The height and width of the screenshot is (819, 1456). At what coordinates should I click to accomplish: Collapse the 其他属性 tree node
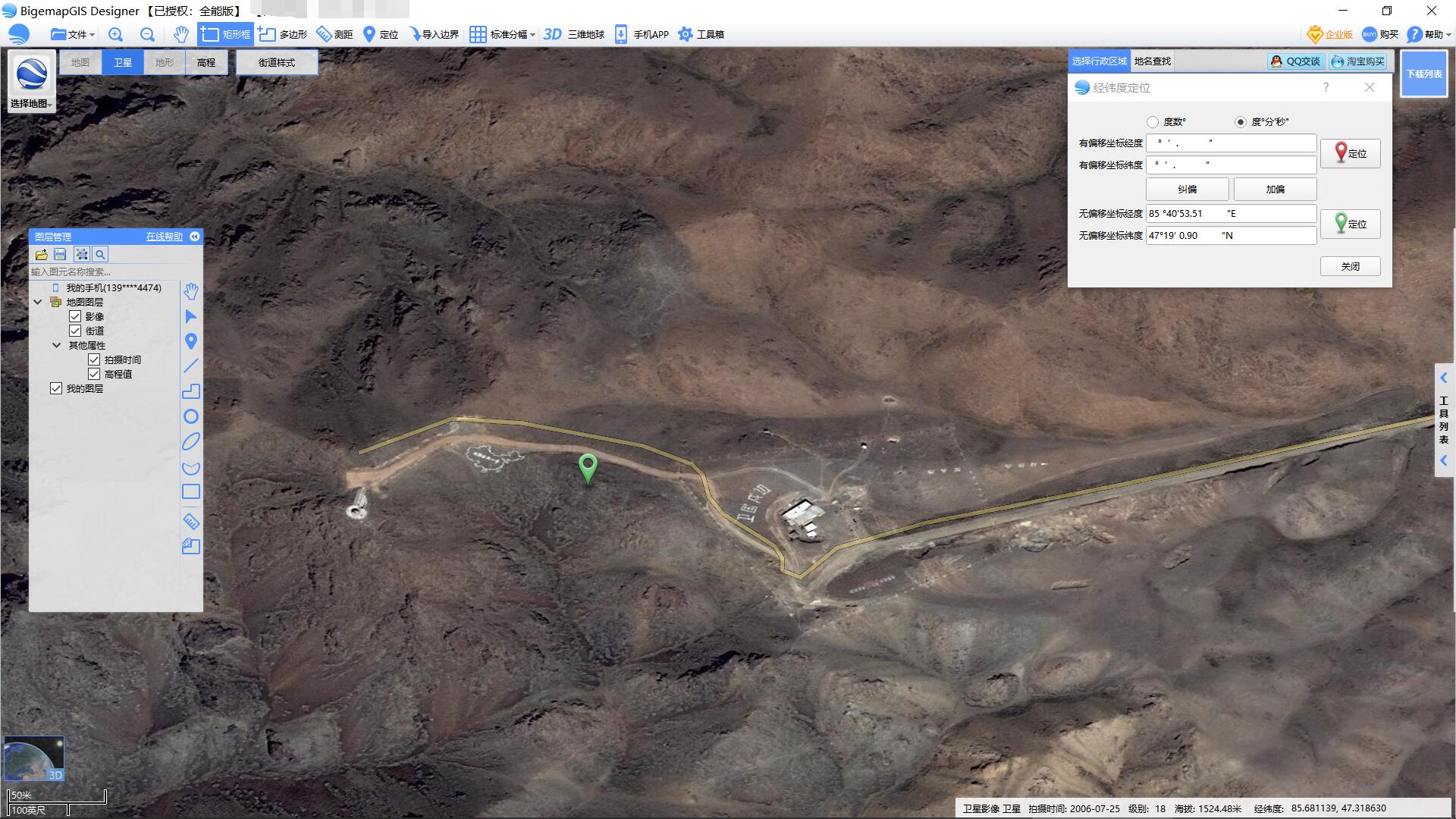56,345
